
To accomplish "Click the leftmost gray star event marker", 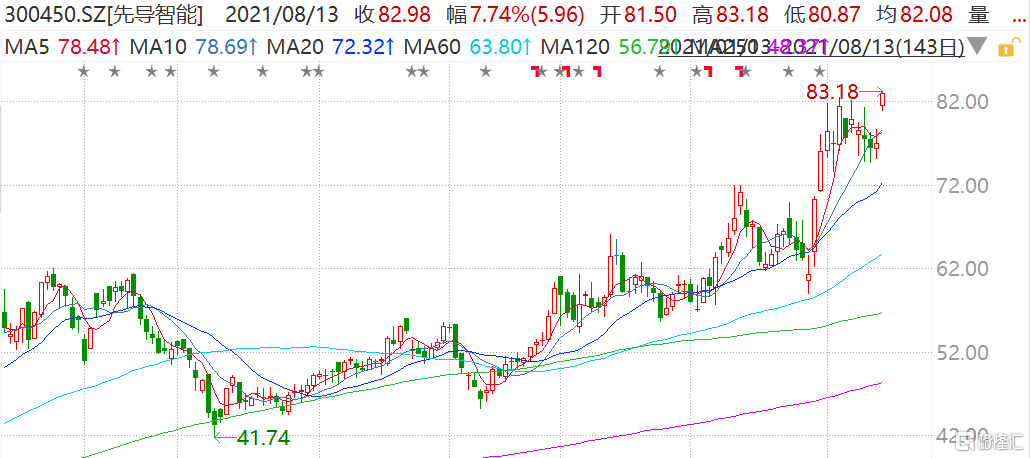I will pyautogui.click(x=83, y=71).
